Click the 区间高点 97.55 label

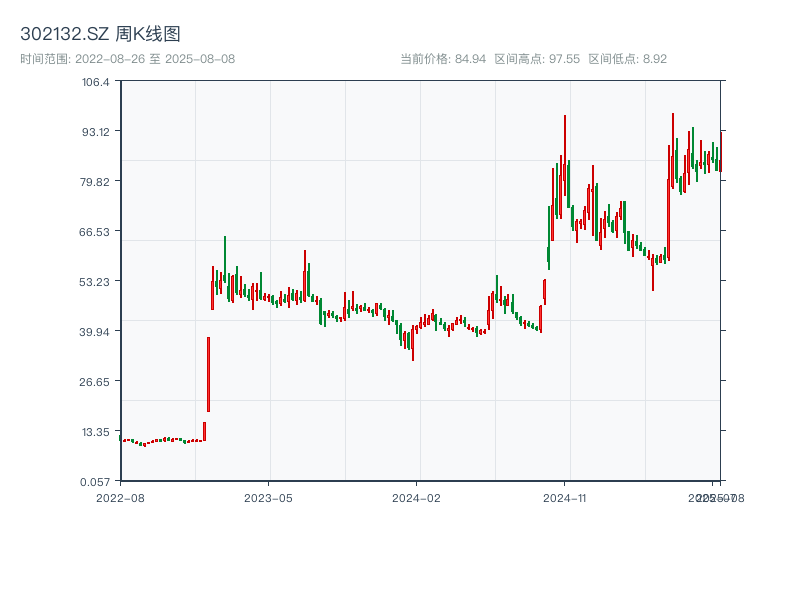(537, 59)
